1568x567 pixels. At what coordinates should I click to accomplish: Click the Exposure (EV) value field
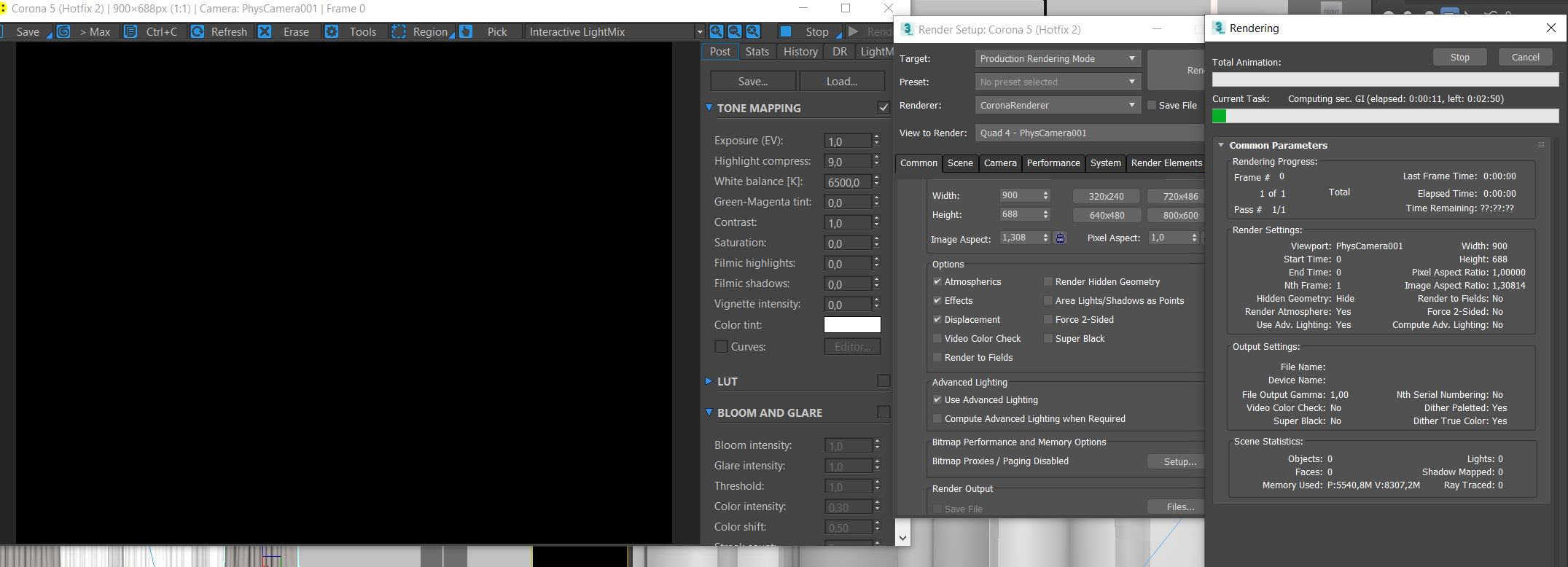848,141
